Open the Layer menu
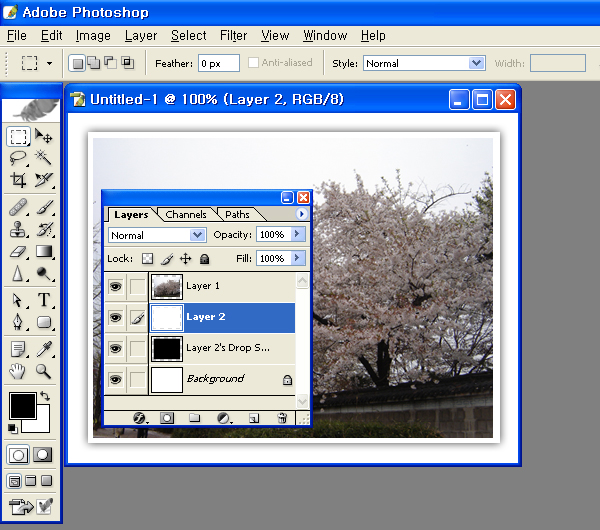Viewport: 600px width, 530px height. (141, 36)
